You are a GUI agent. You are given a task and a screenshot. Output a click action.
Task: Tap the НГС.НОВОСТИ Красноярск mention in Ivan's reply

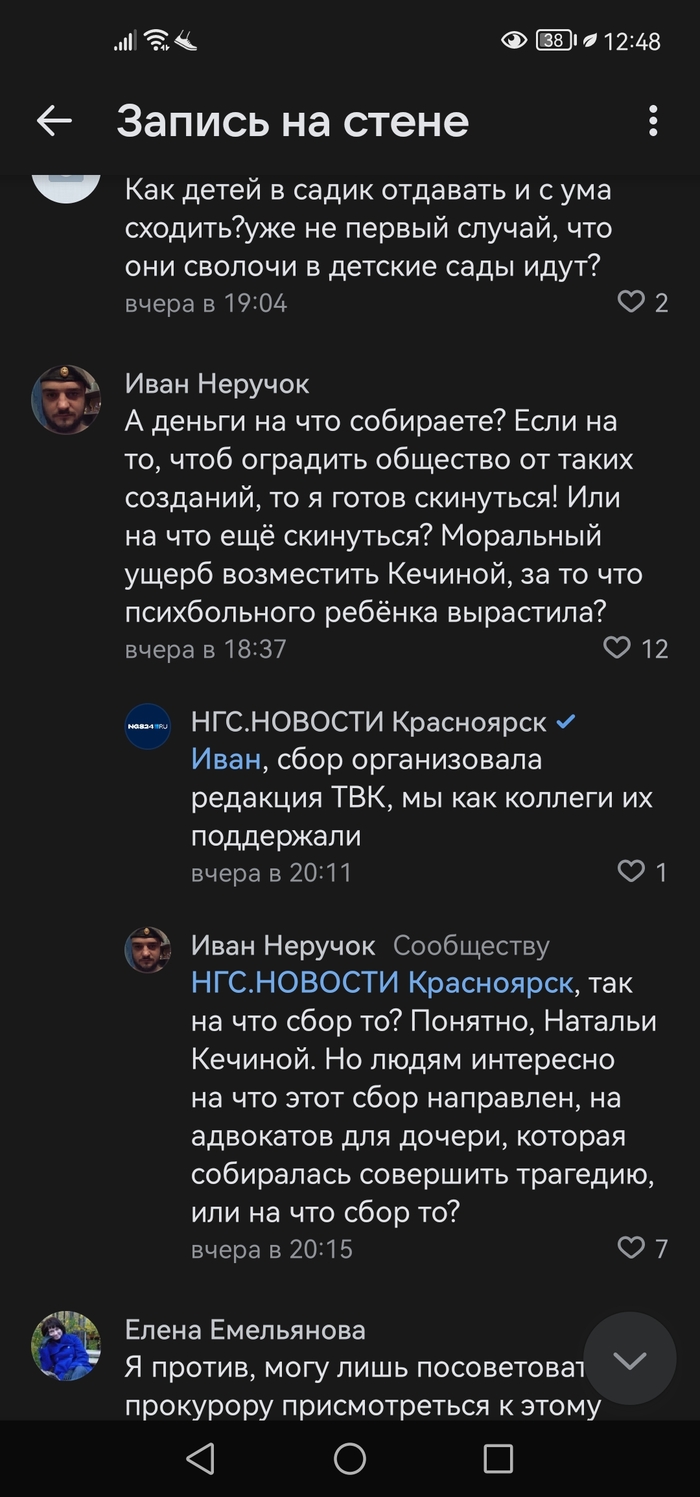tap(382, 983)
